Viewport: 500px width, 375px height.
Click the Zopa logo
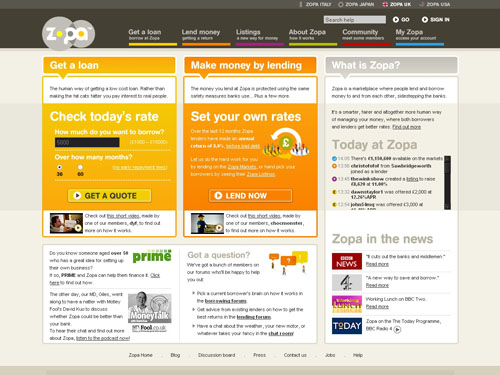[68, 33]
